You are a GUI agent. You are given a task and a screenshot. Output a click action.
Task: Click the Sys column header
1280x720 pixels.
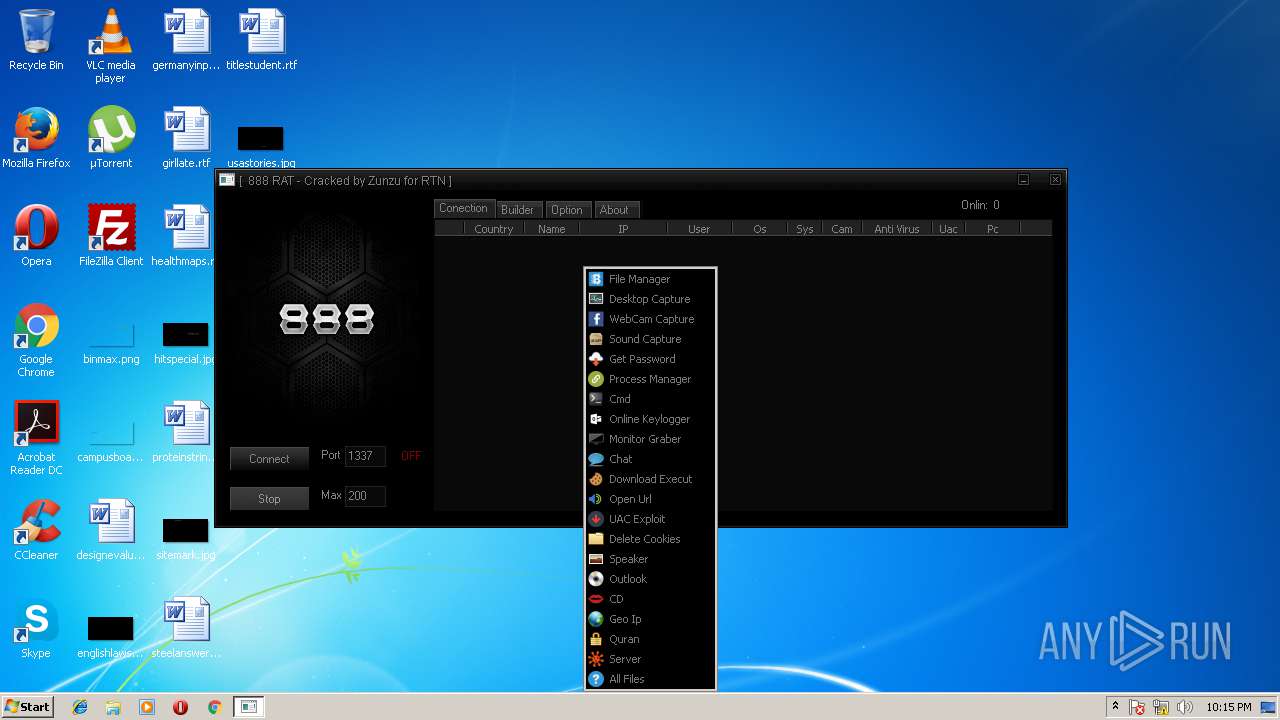click(805, 229)
